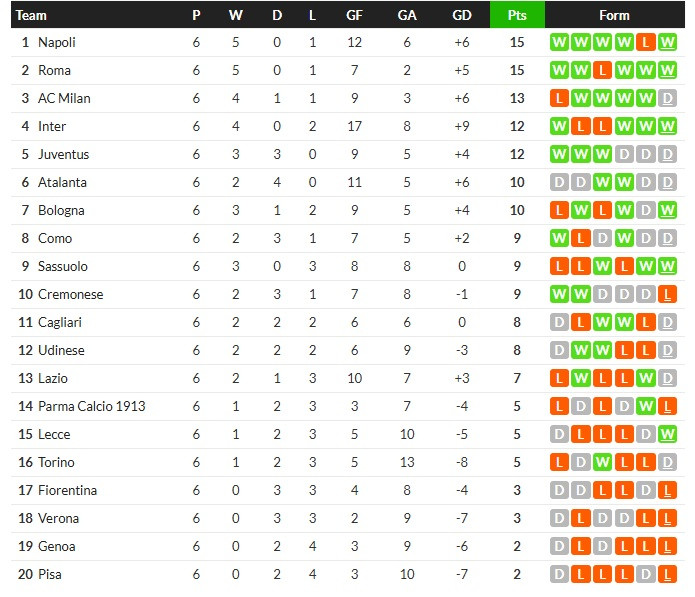
Task: Open the Napoli team link
Action: 57,43
